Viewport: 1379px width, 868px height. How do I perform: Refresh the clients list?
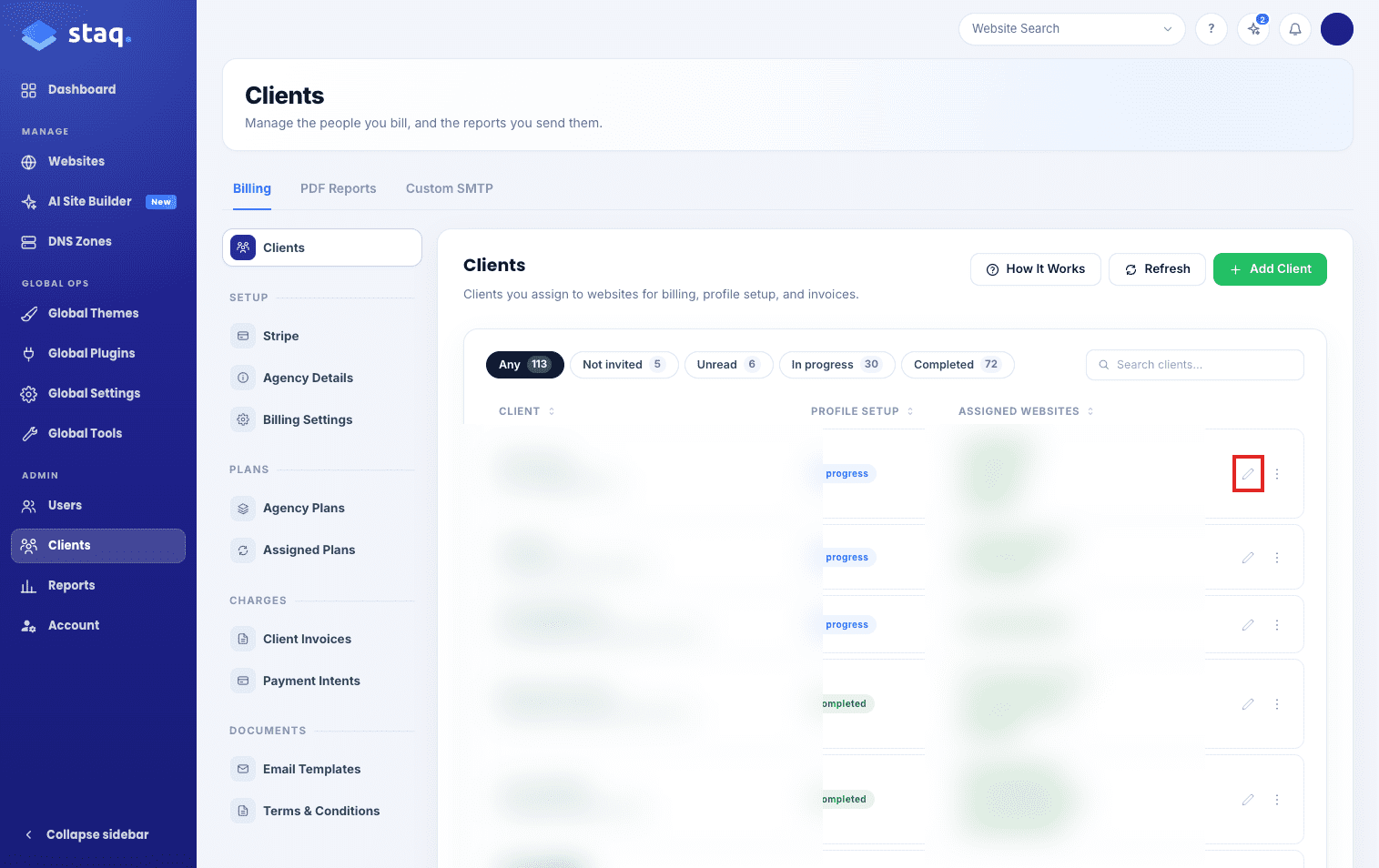coord(1157,269)
